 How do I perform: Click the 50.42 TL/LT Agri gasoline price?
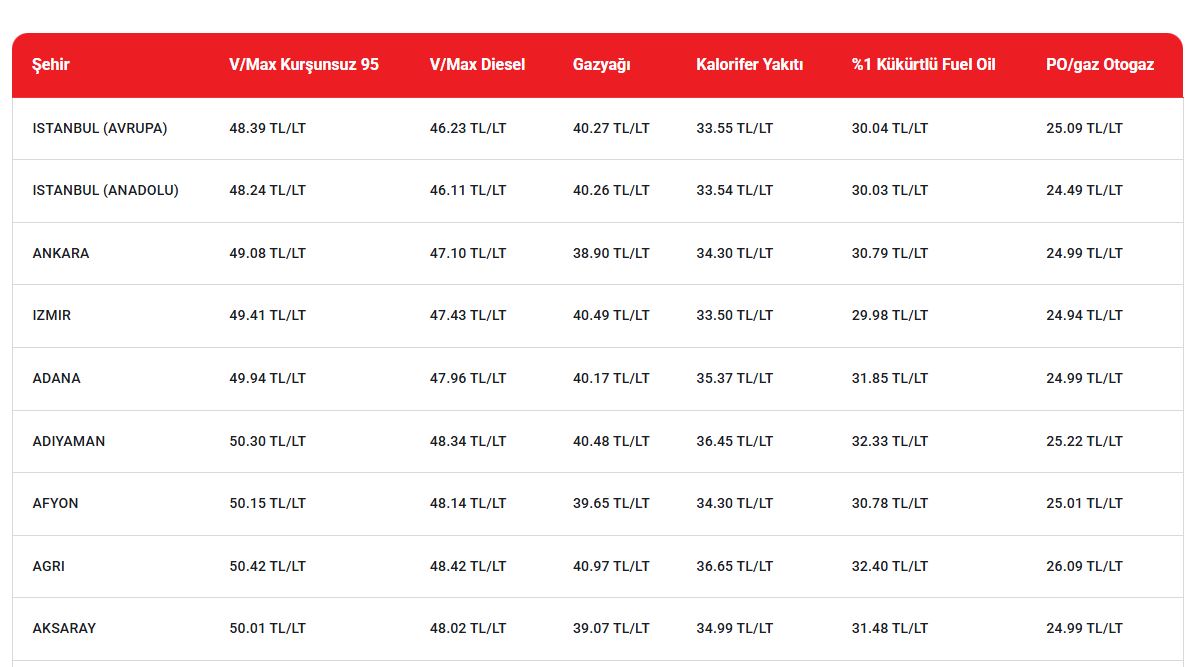(267, 566)
